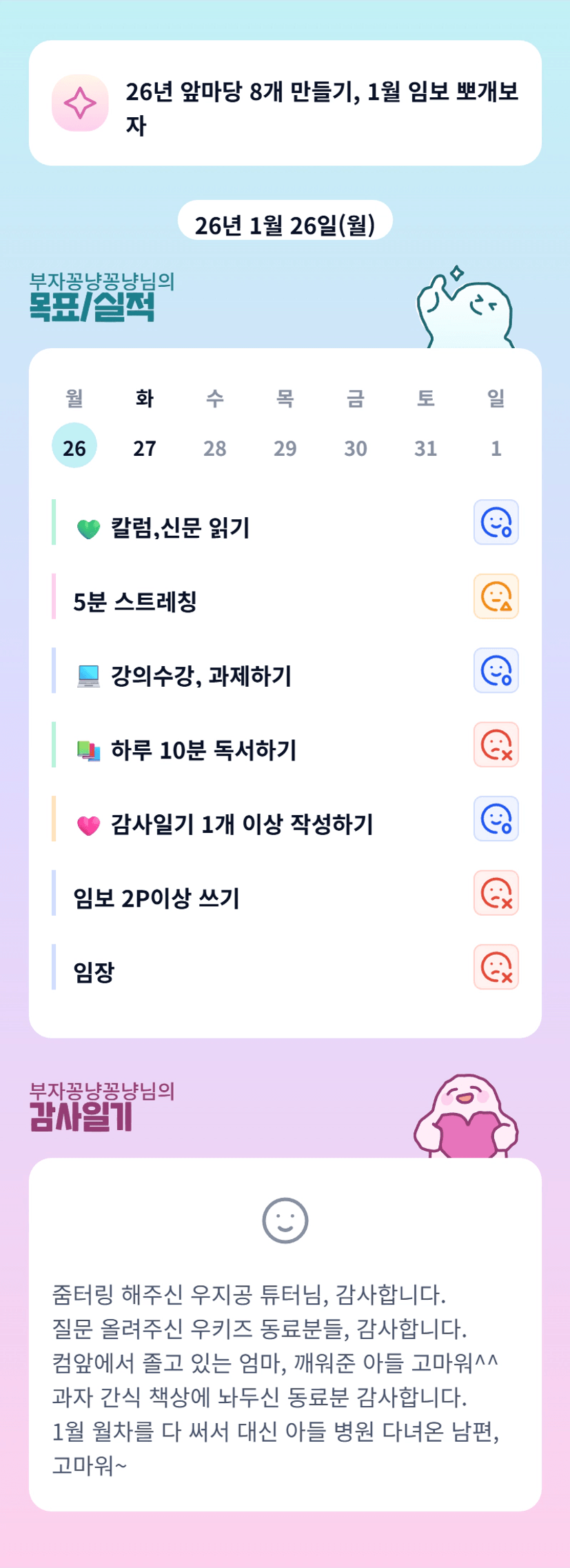Click the date pill 26년 1월 26일(월)
Image resolution: width=570 pixels, height=1568 pixels.
tap(285, 224)
